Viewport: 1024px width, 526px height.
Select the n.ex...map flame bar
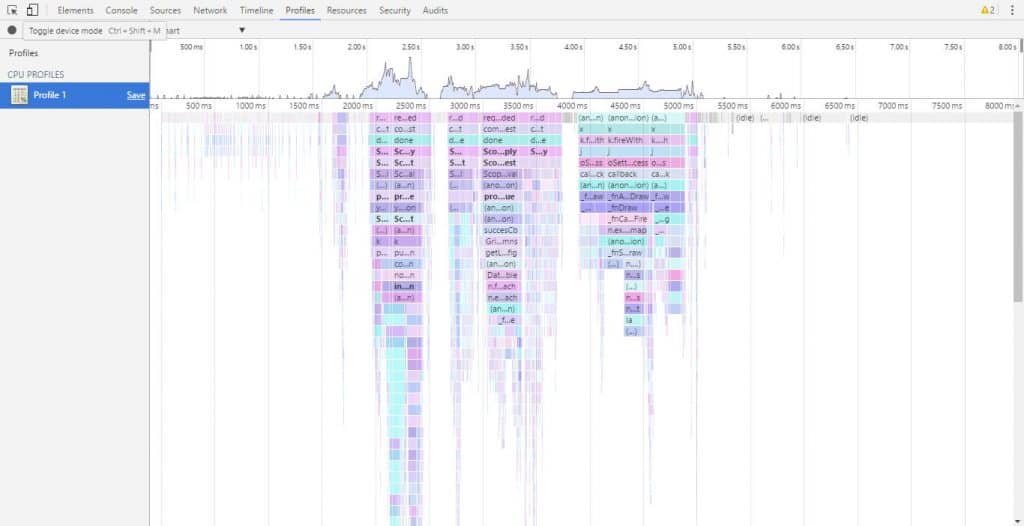tap(626, 230)
